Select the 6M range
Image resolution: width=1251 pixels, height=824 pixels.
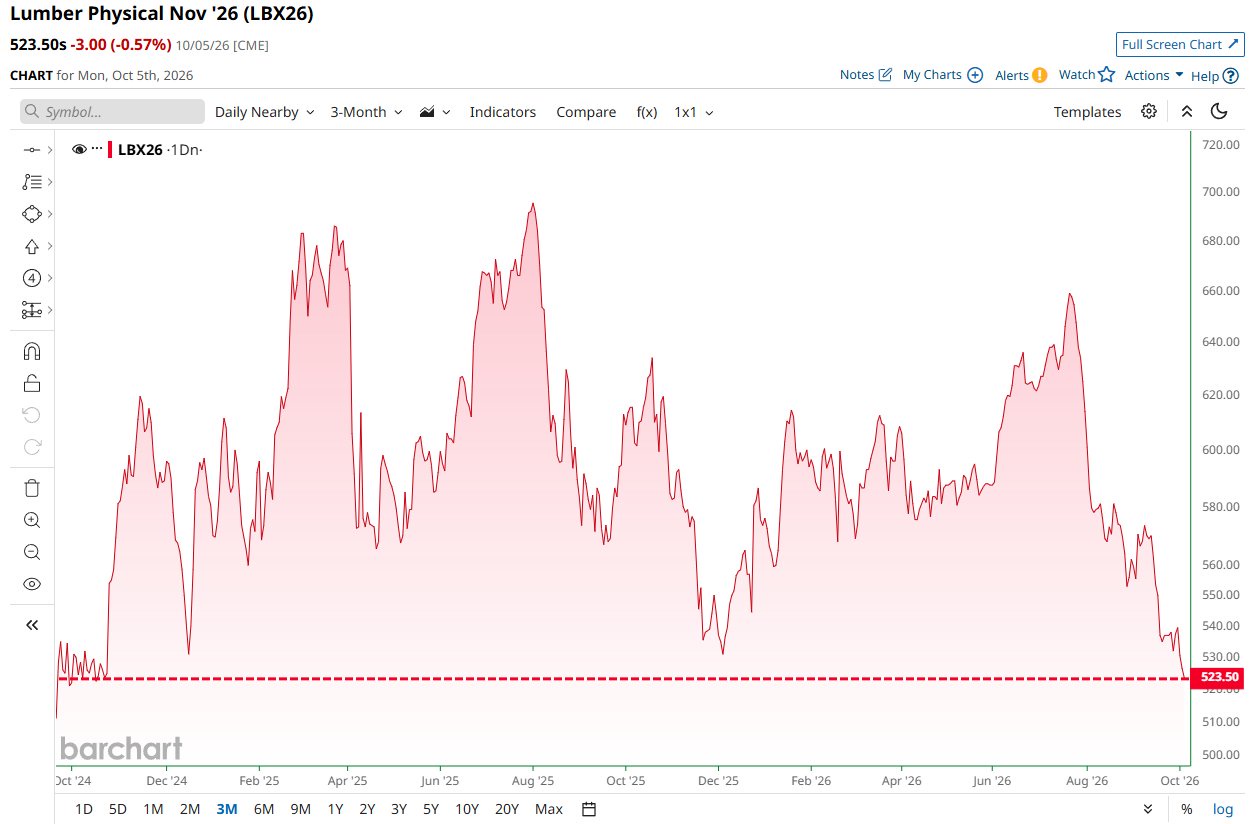click(264, 809)
